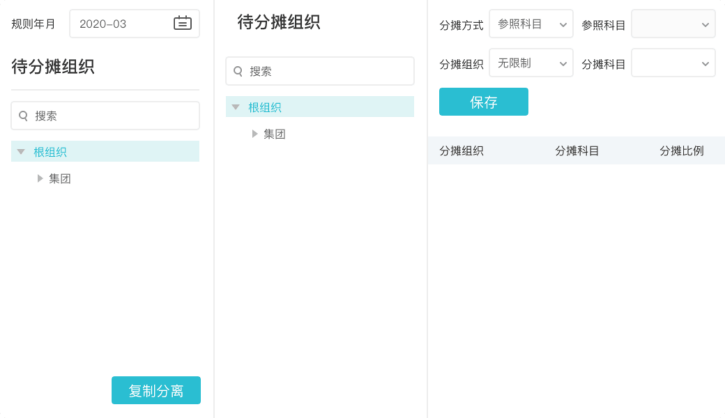This screenshot has width=725, height=418.
Task: Select 根组织 in the left tree
Action: pos(50,152)
